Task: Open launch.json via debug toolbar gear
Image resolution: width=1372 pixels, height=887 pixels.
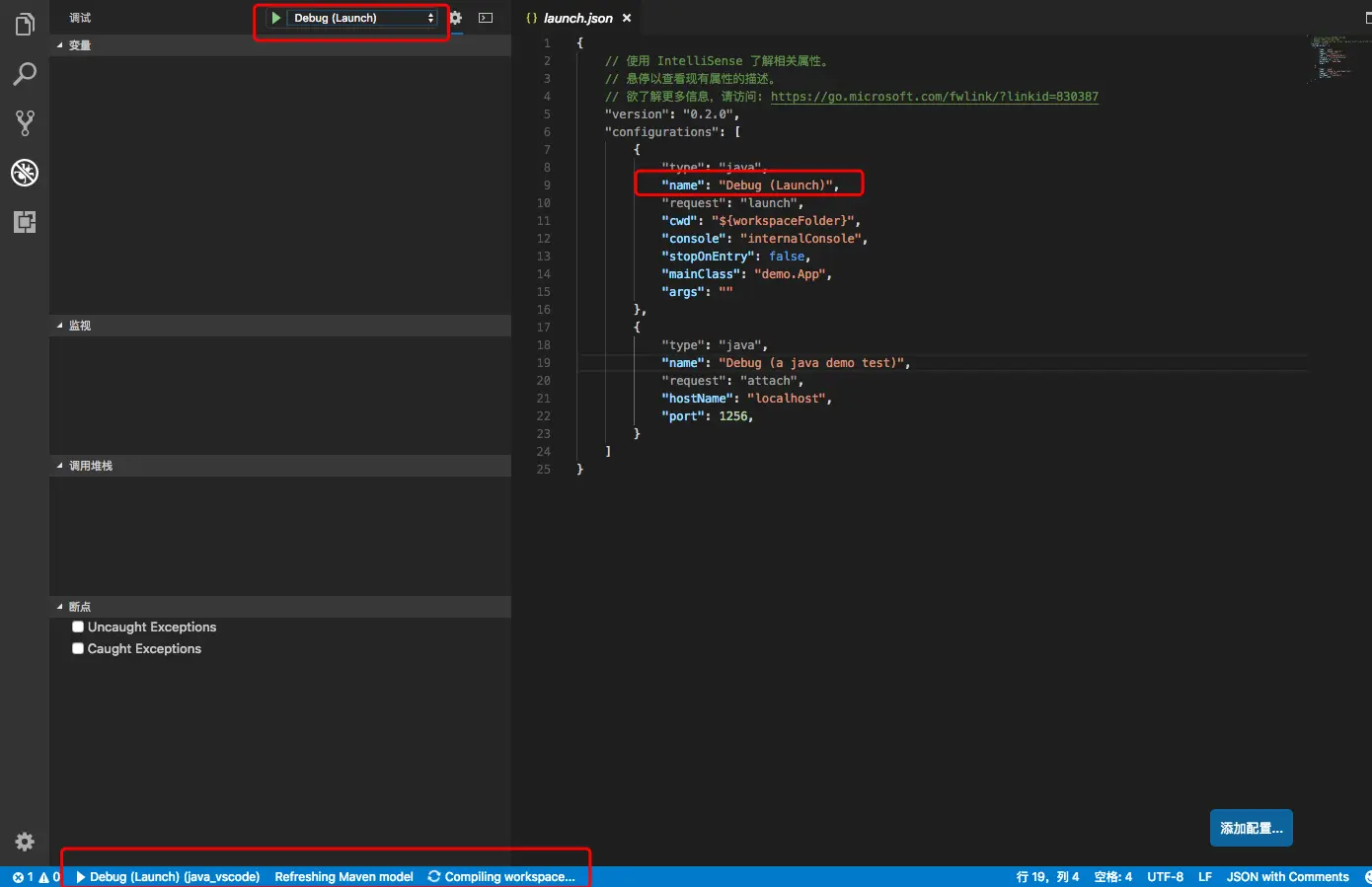Action: click(455, 18)
